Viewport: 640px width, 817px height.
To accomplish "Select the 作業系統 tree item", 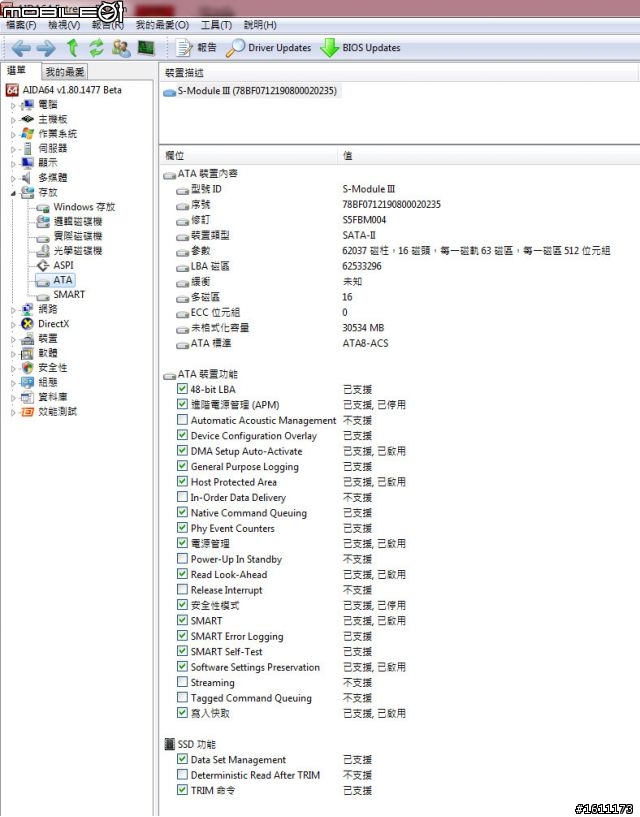I will tap(49, 134).
